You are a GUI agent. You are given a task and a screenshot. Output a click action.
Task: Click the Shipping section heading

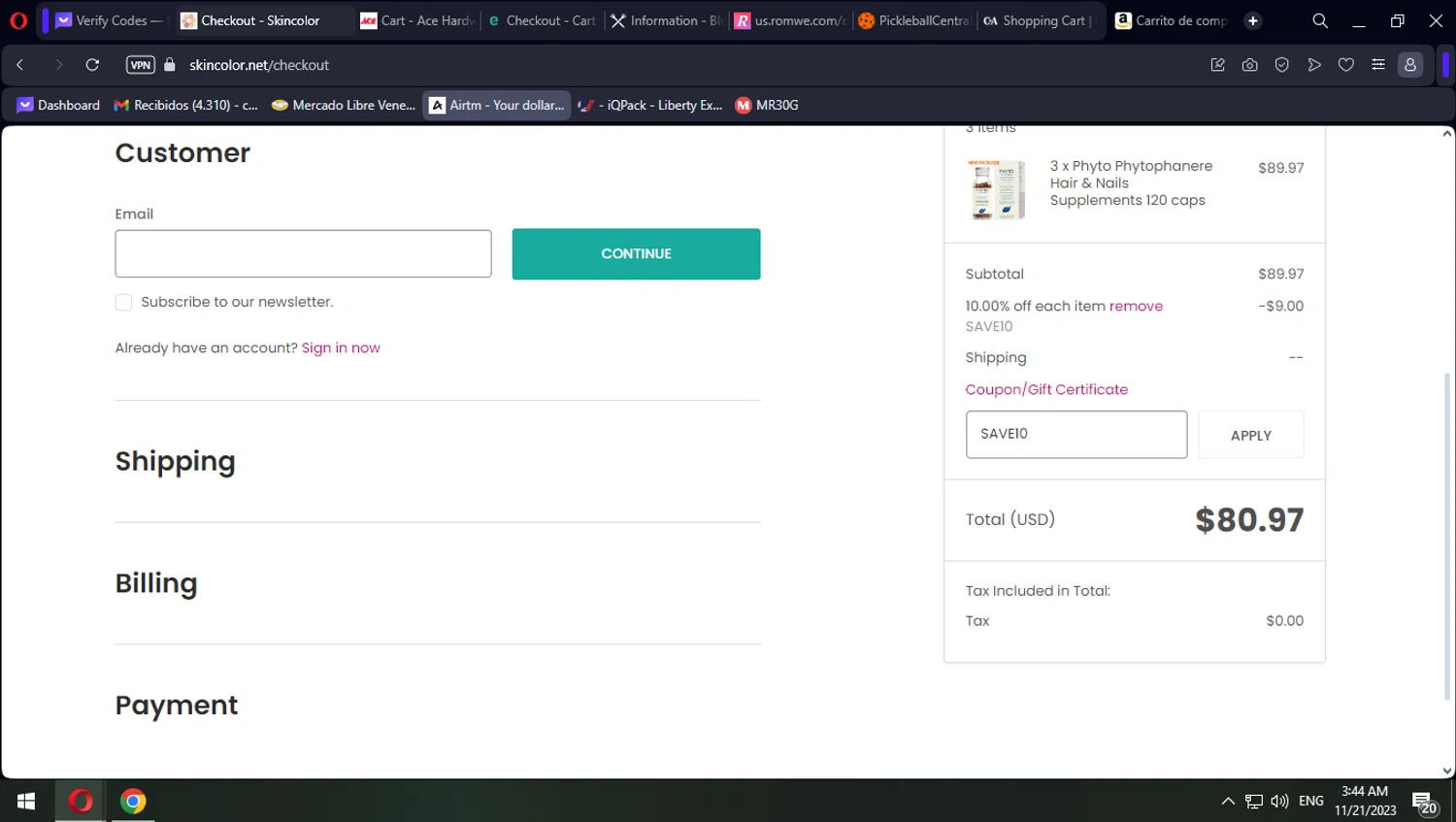tap(175, 461)
